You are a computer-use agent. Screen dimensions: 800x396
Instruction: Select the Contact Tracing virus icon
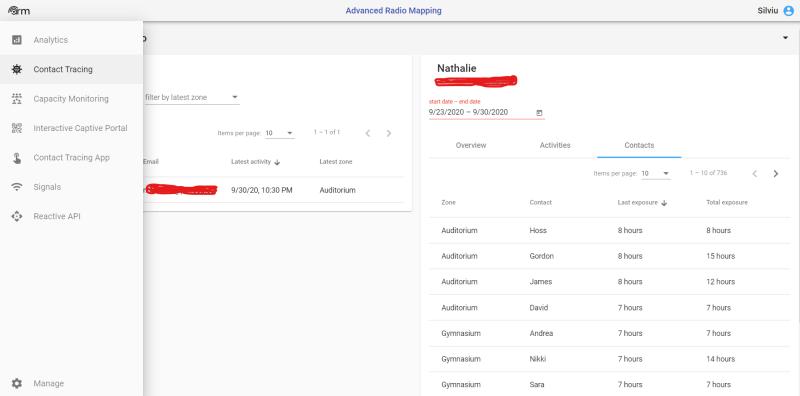pos(17,69)
